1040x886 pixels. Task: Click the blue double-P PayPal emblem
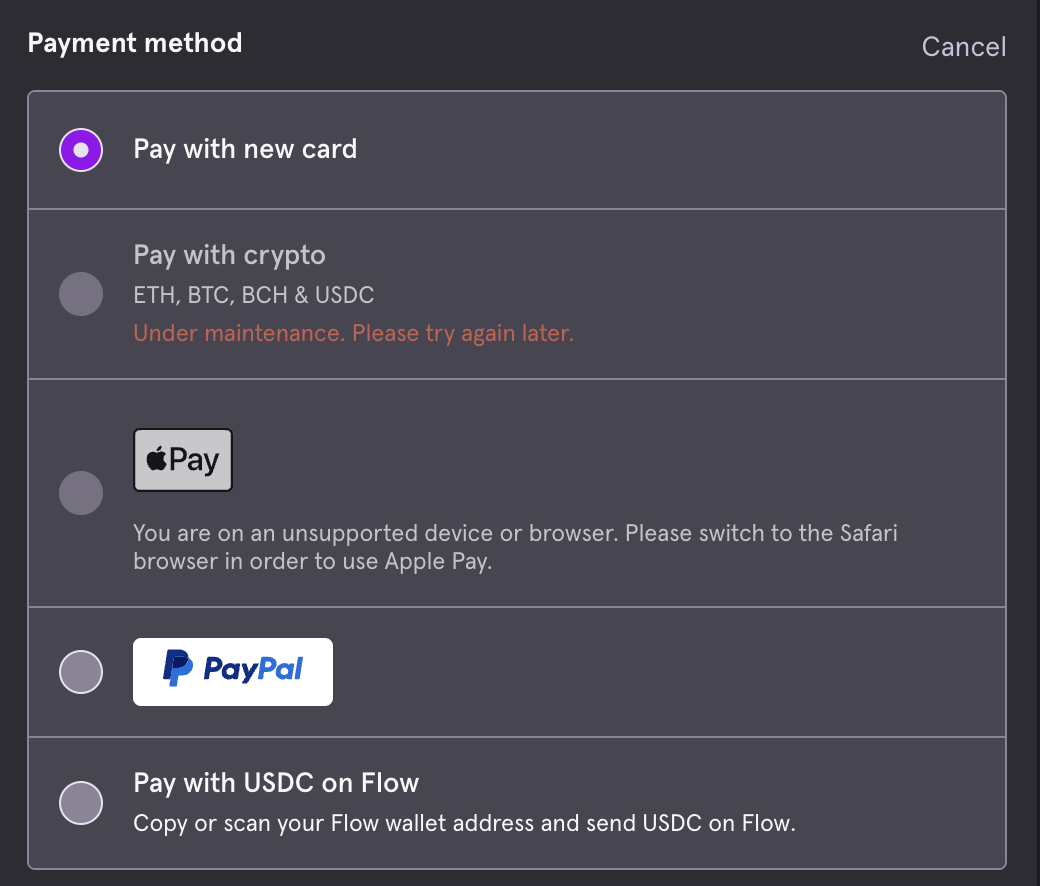coord(178,668)
